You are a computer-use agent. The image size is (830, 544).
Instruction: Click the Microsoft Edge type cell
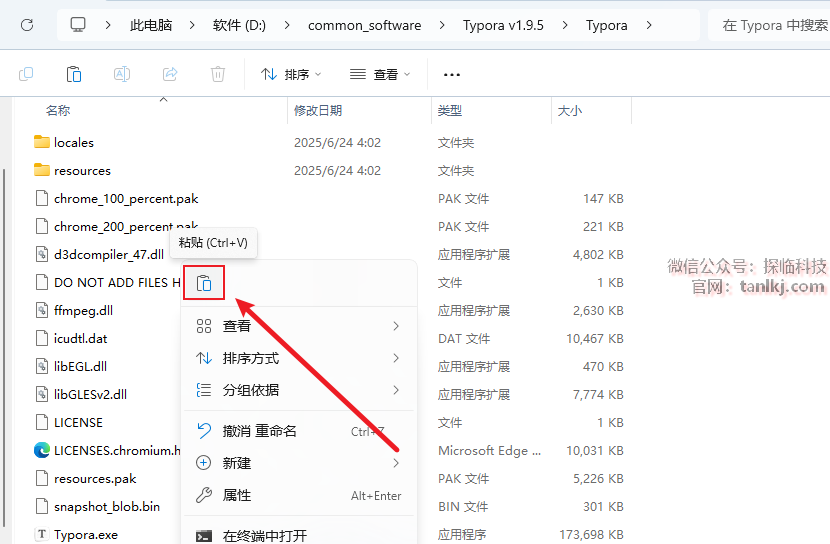coord(490,450)
